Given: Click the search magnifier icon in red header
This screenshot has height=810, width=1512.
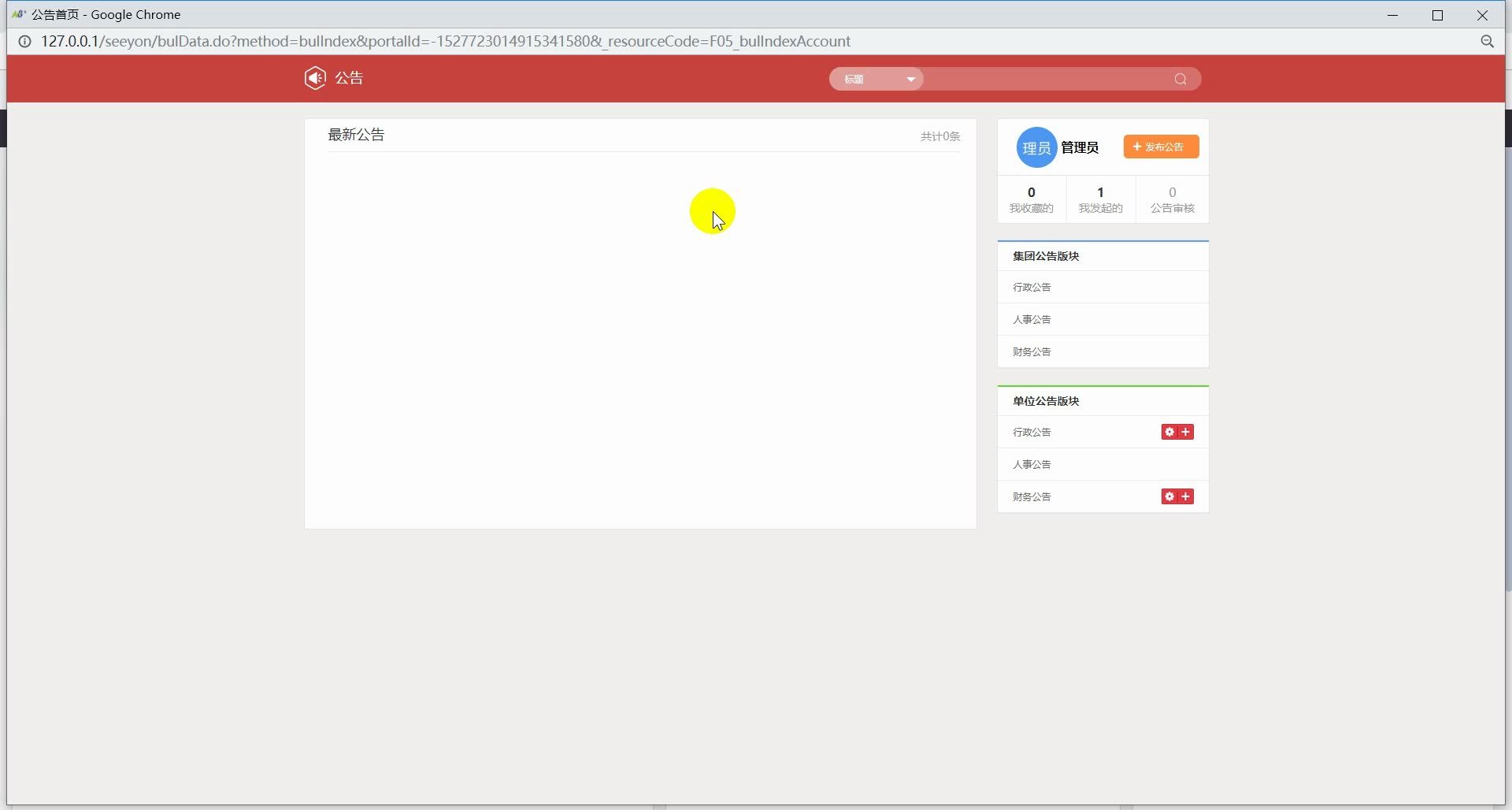Looking at the screenshot, I should (1180, 79).
